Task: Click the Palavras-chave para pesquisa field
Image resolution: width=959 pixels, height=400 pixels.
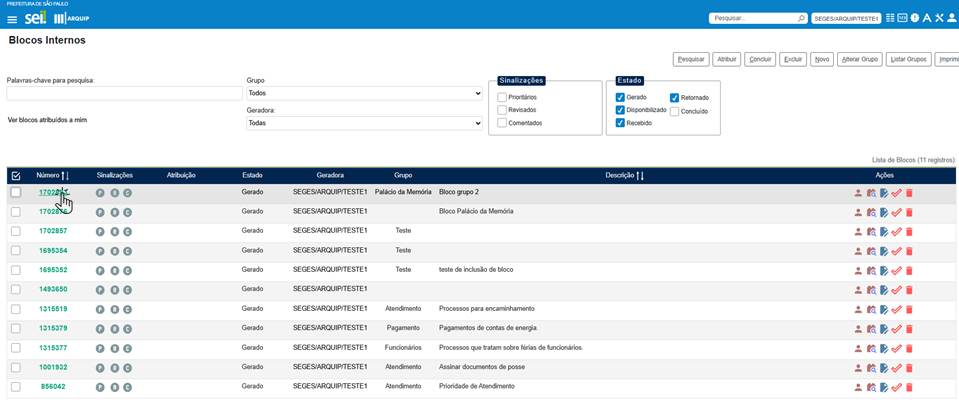Action: pyautogui.click(x=119, y=94)
